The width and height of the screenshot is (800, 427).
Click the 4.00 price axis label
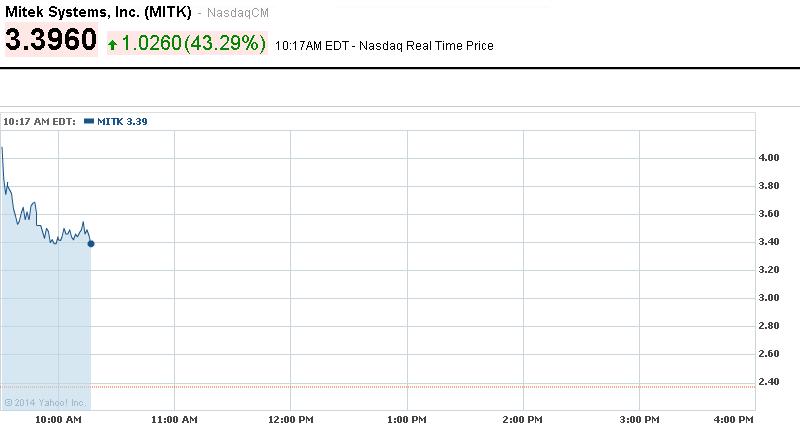769,158
